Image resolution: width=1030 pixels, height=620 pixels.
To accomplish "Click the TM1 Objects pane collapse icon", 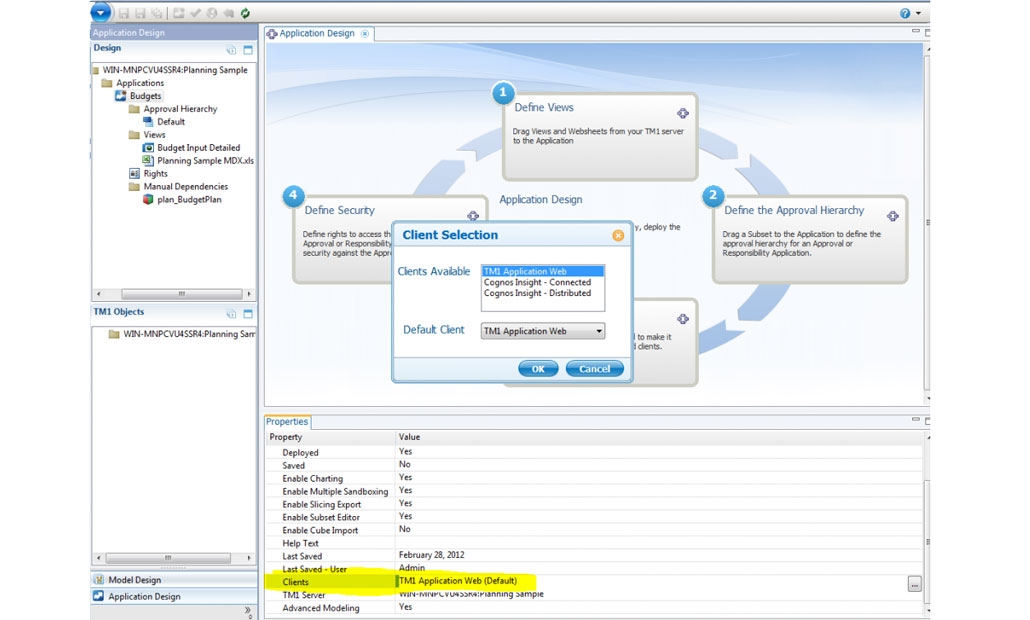I will (x=231, y=314).
